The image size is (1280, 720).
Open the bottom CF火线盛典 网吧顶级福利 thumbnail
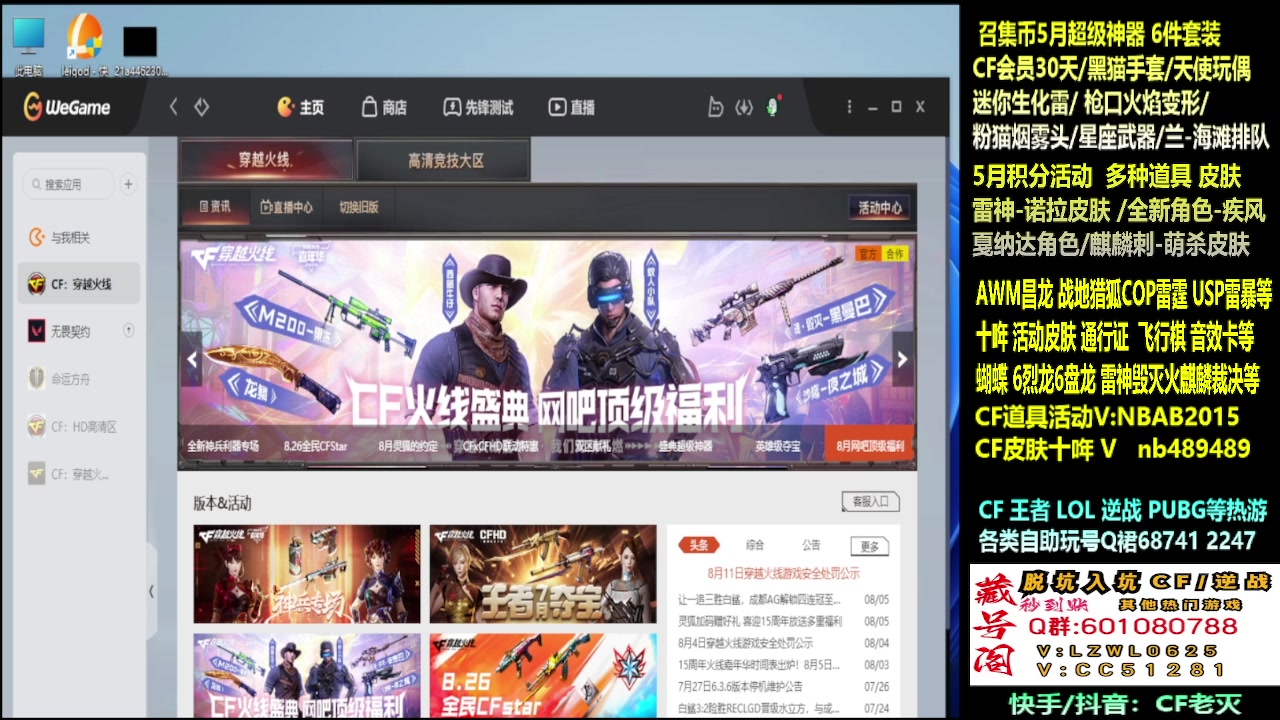(307, 675)
